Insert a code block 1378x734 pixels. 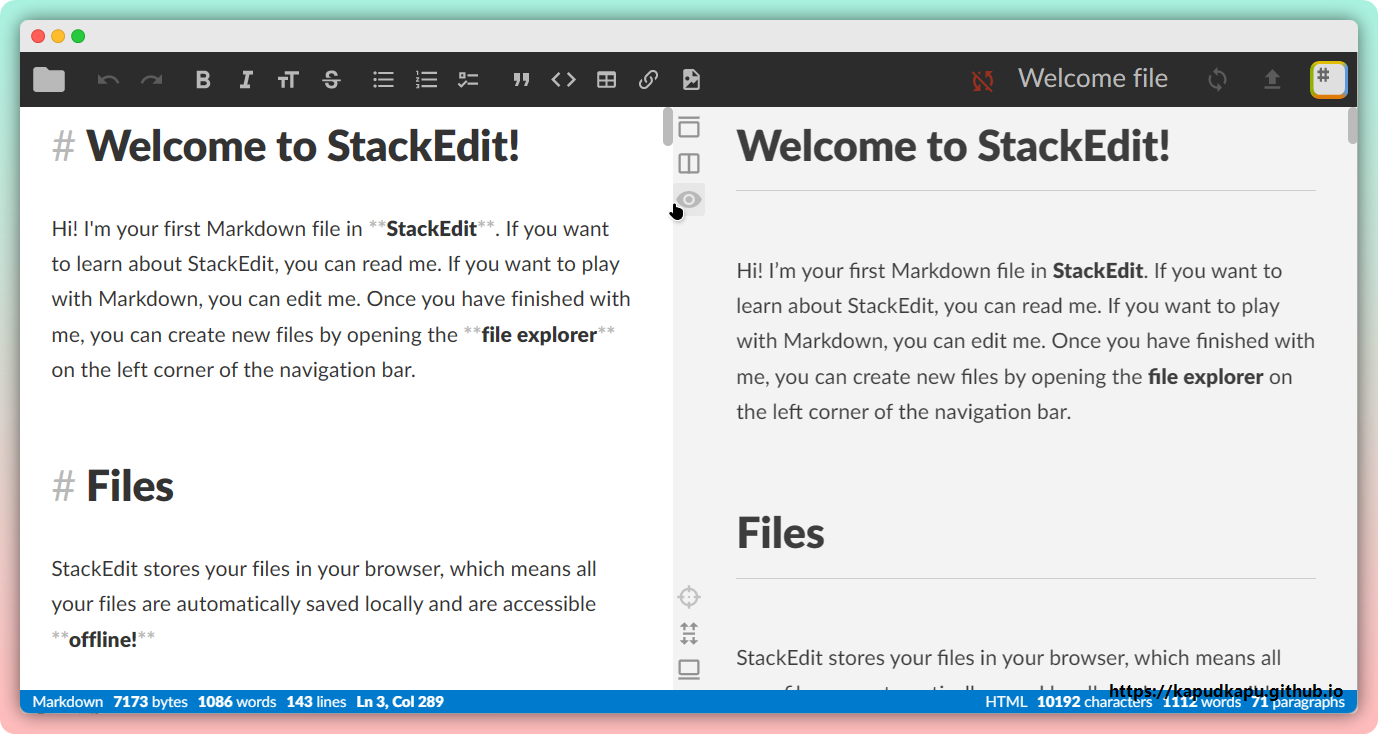(564, 80)
